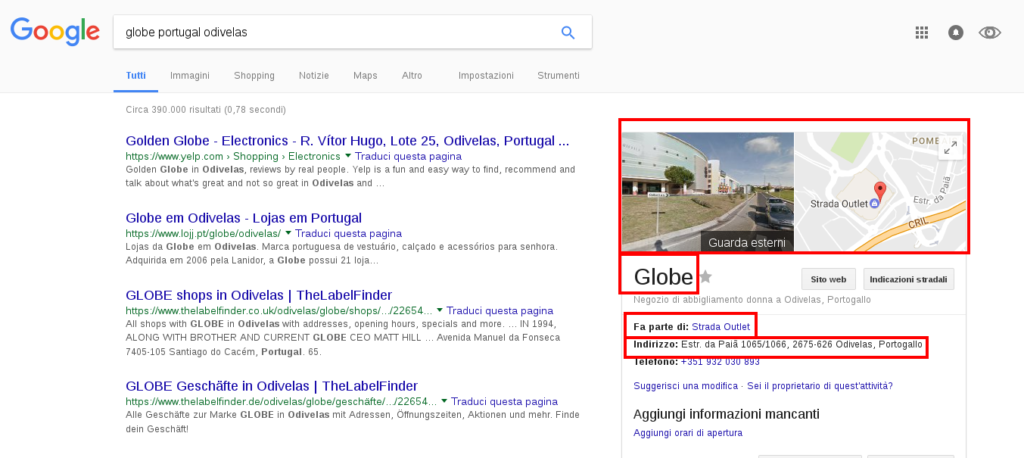Click the phone number +351 932 030 893
1024x458 pixels.
point(720,361)
